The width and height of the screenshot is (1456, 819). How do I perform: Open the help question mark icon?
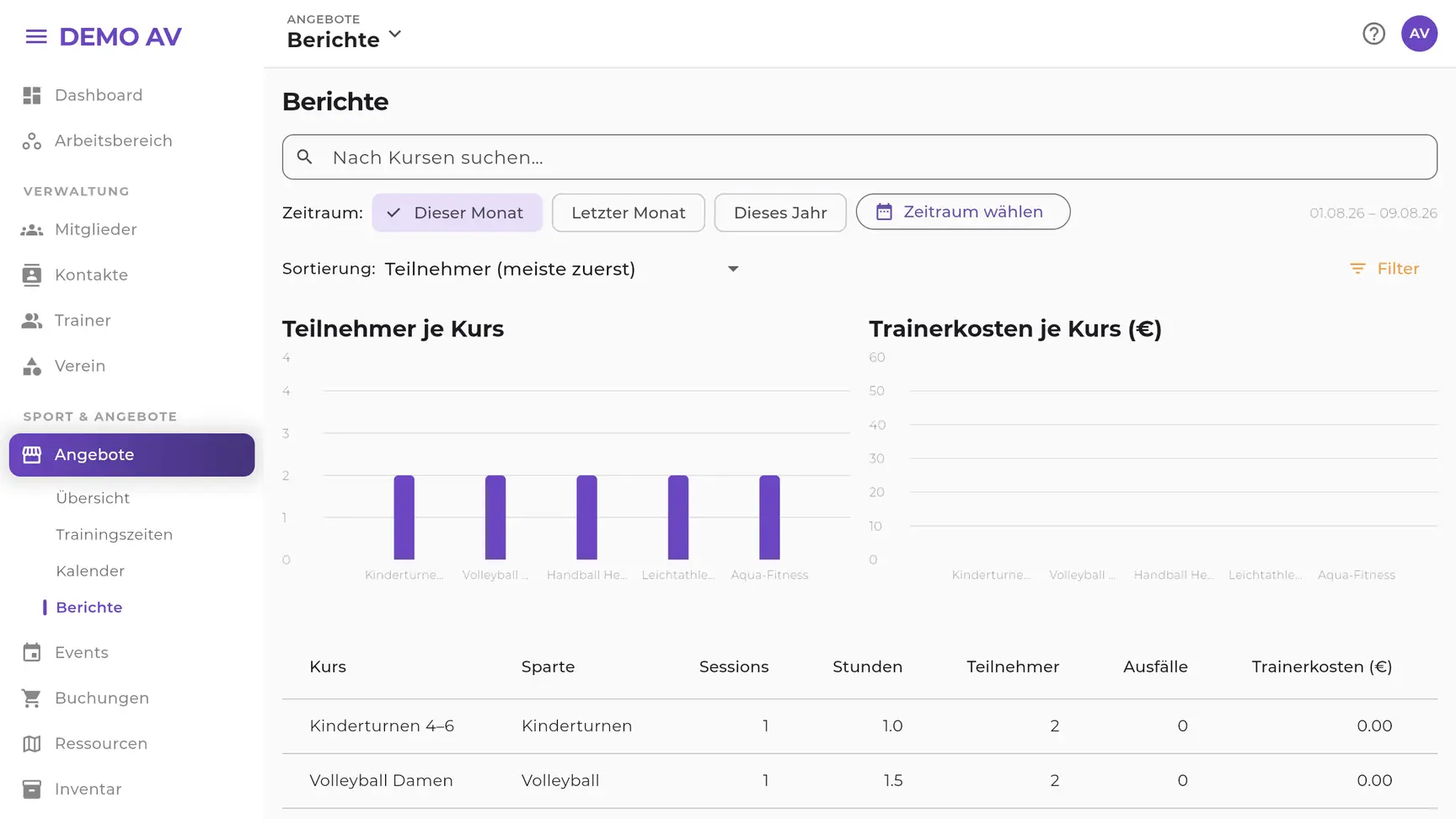[1373, 34]
